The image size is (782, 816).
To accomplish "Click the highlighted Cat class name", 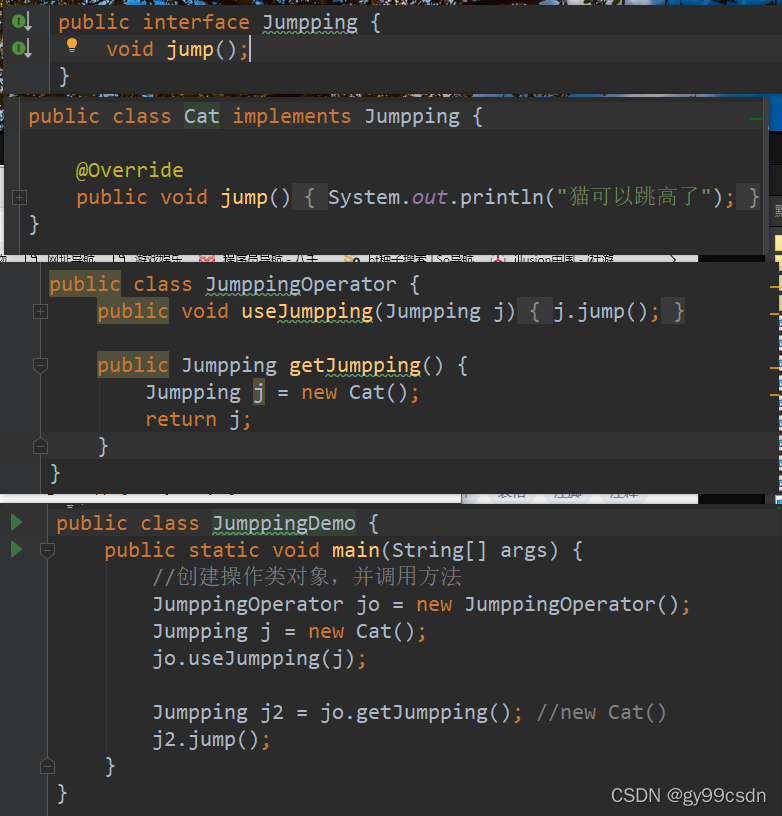I will 201,116.
